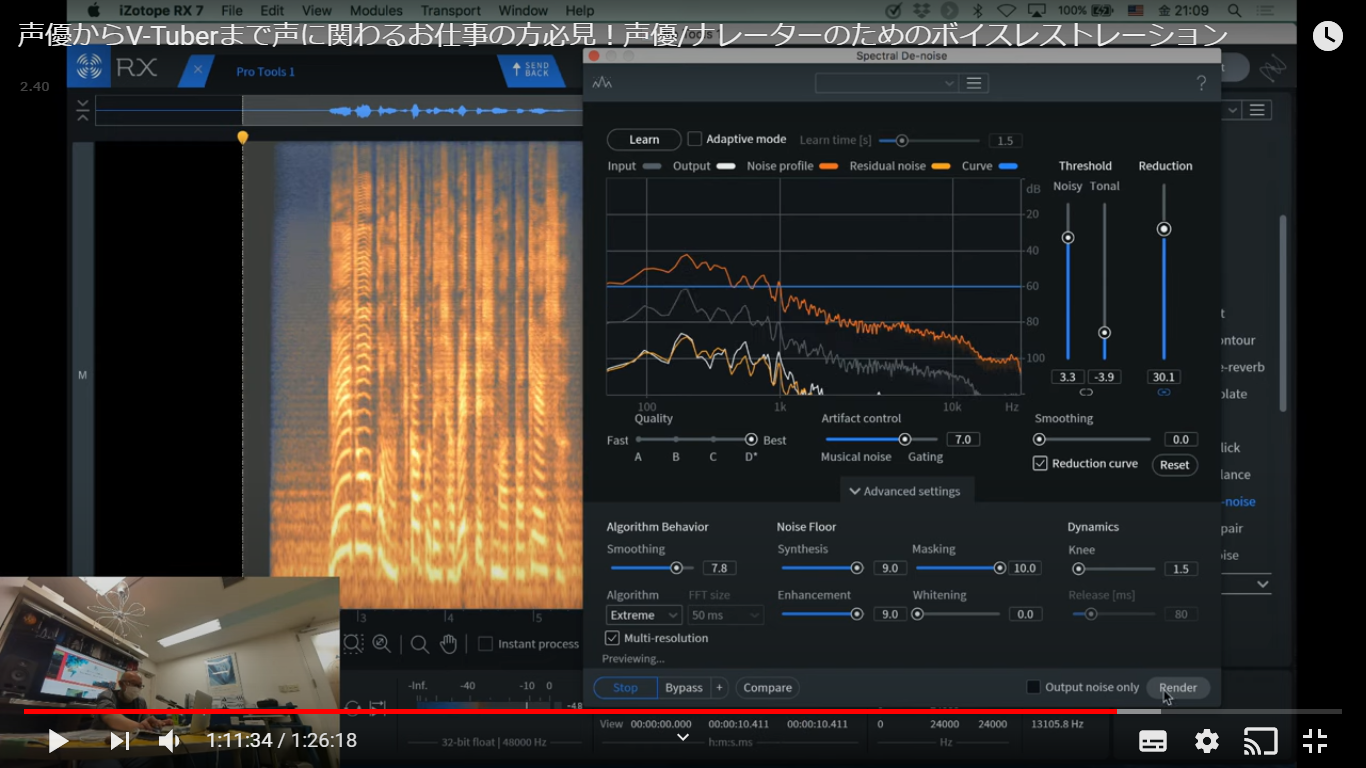Screen dimensions: 1366x768
Task: Open module filter dropdown in right panel
Action: pos(1232,110)
